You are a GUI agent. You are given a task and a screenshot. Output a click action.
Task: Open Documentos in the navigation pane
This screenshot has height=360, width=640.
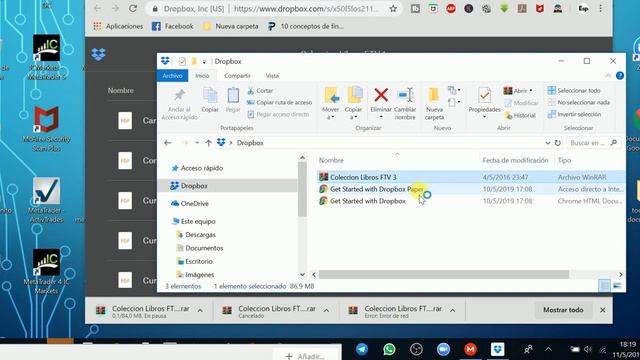tap(200, 248)
